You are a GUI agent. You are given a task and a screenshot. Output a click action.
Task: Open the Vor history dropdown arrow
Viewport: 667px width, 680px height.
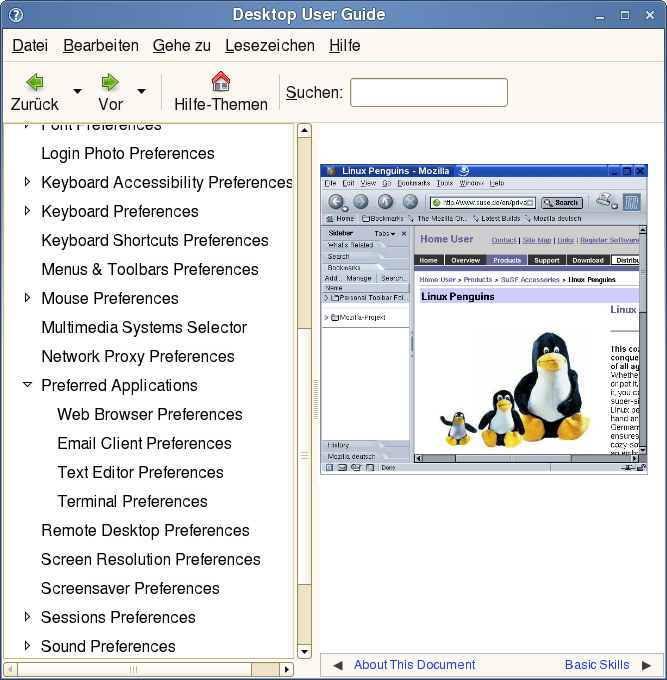point(141,91)
